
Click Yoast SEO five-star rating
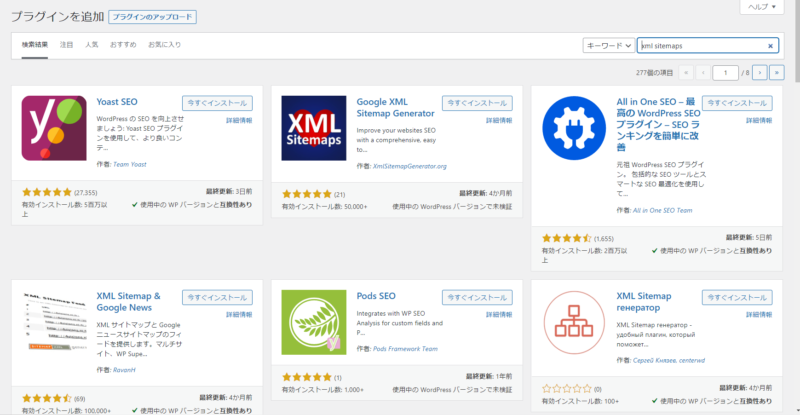47,192
